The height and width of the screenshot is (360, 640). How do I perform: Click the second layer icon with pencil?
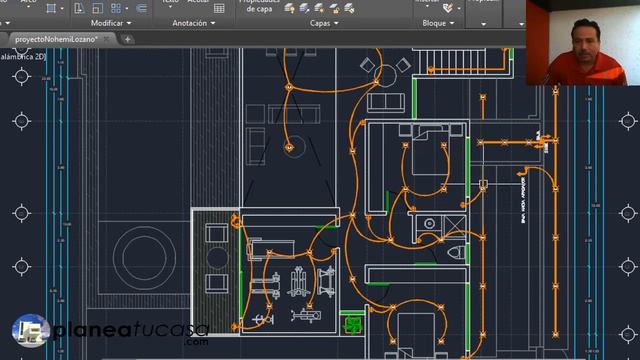(x=304, y=8)
